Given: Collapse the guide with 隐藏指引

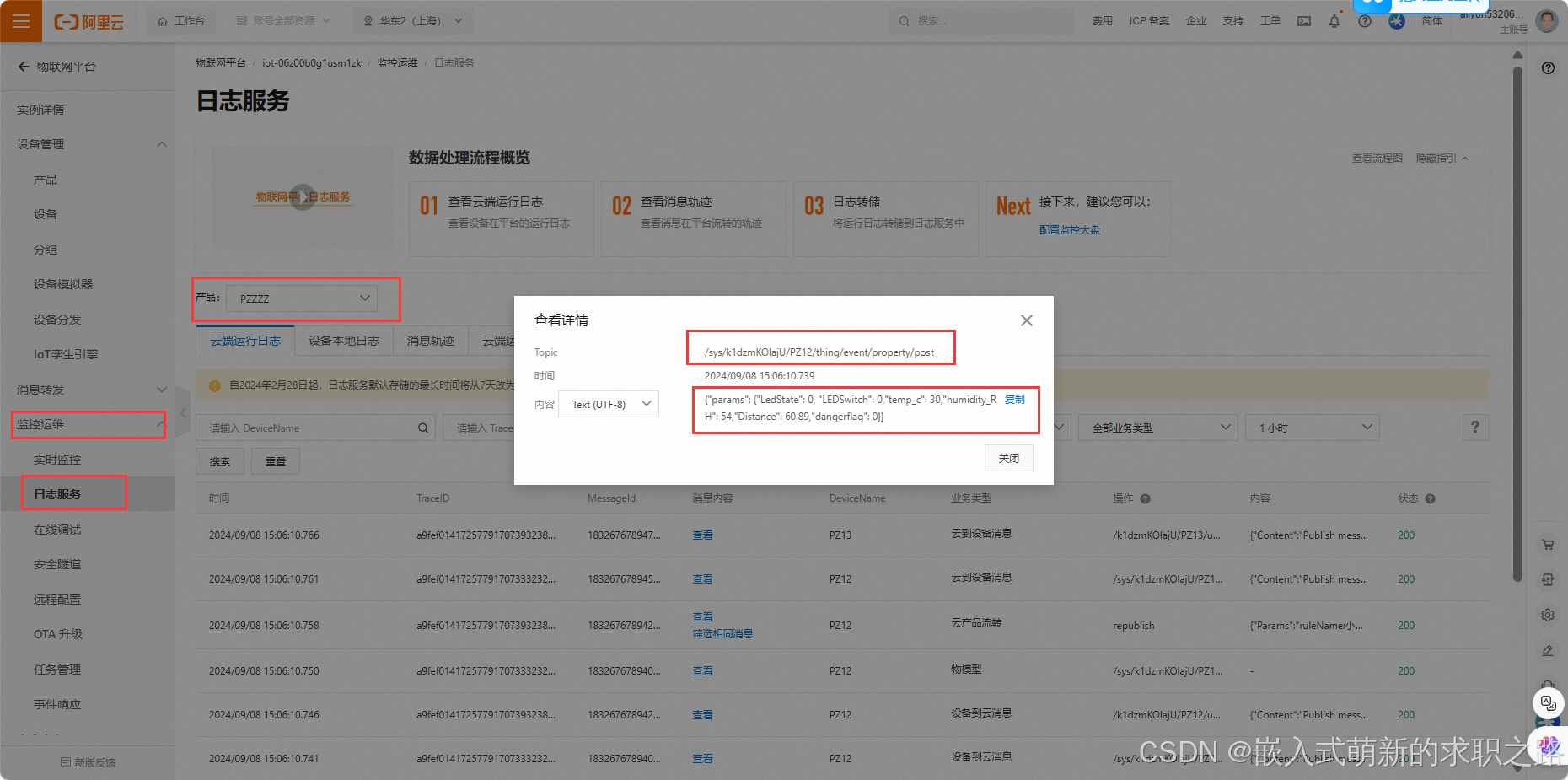Looking at the screenshot, I should [x=1442, y=159].
